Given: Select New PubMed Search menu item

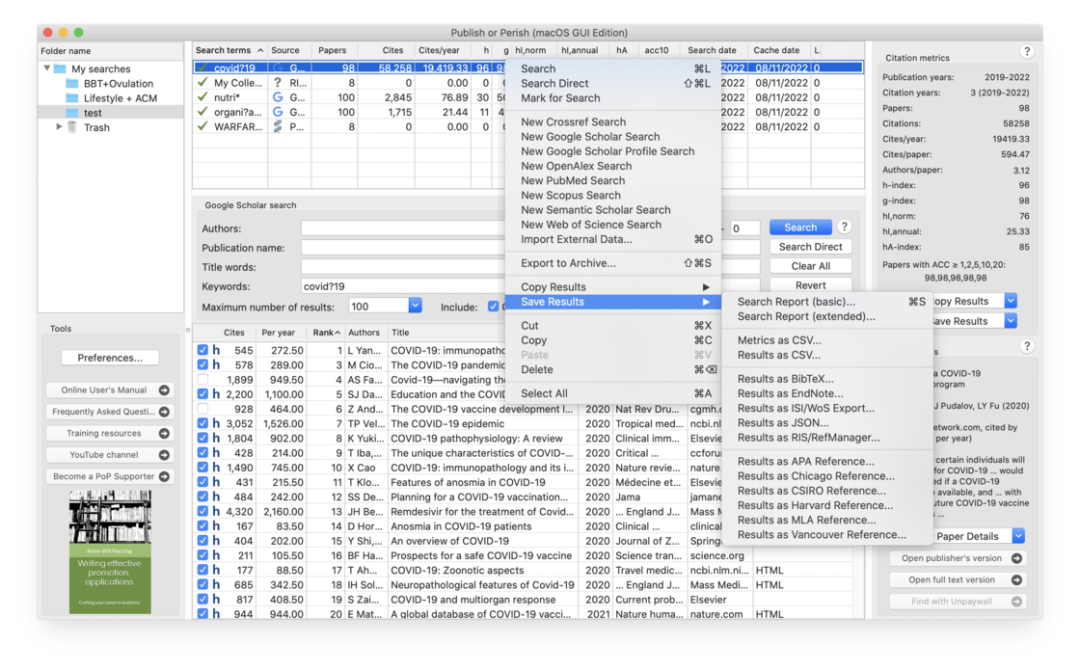Looking at the screenshot, I should (x=572, y=181).
